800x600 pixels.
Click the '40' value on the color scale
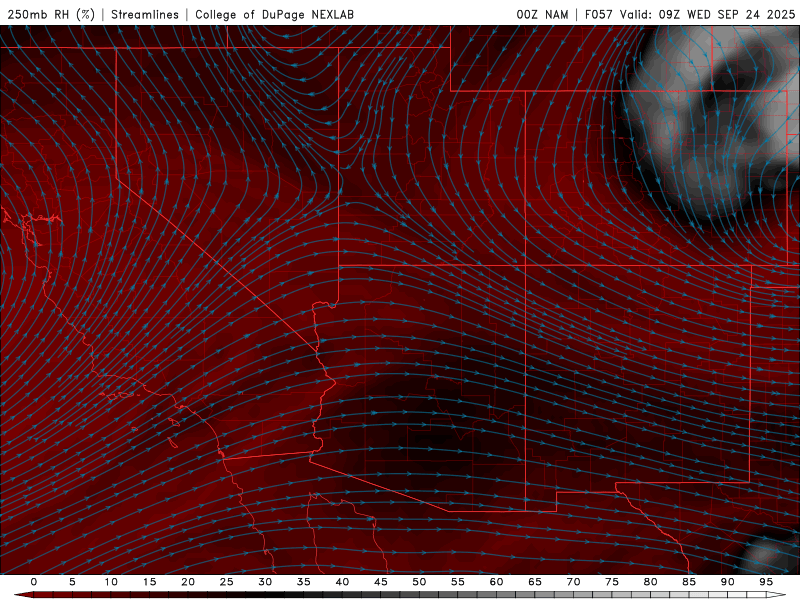click(342, 582)
